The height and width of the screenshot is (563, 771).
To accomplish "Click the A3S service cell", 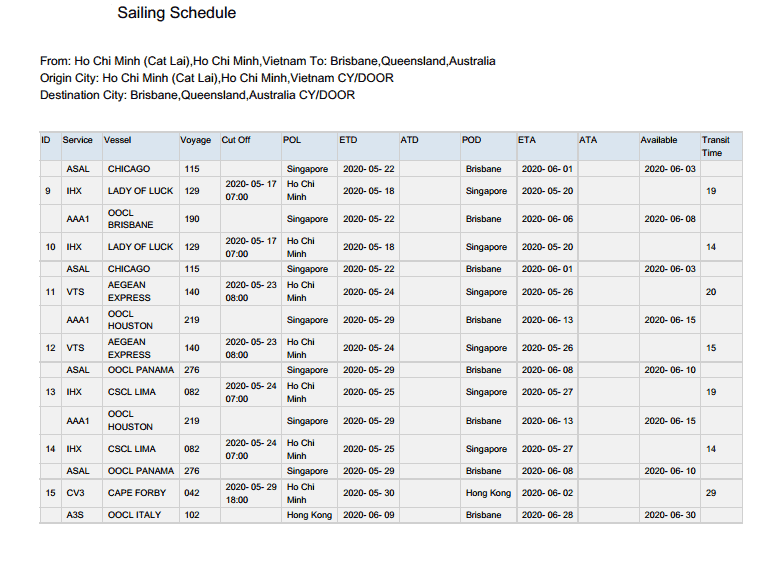I will pos(76,515).
